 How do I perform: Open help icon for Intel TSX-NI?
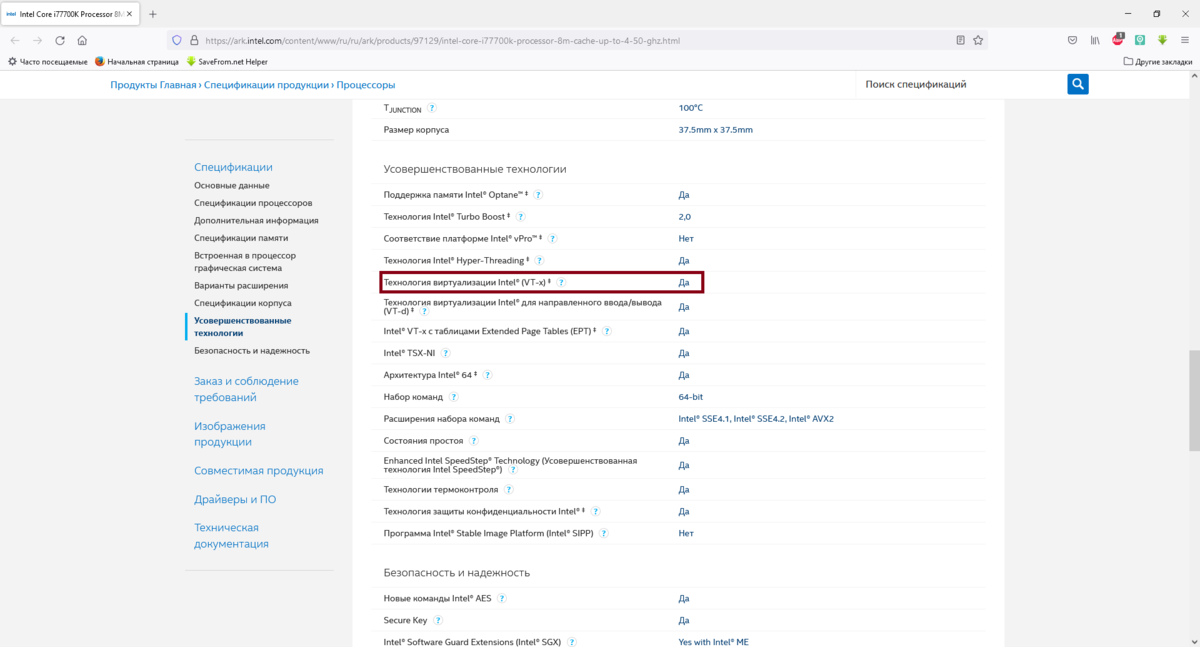click(x=445, y=353)
